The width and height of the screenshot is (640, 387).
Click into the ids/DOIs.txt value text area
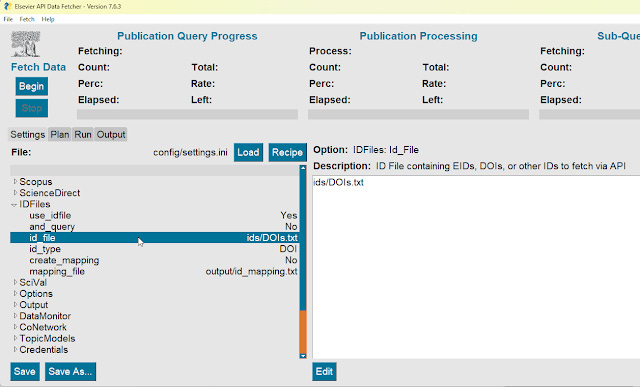tap(476, 267)
